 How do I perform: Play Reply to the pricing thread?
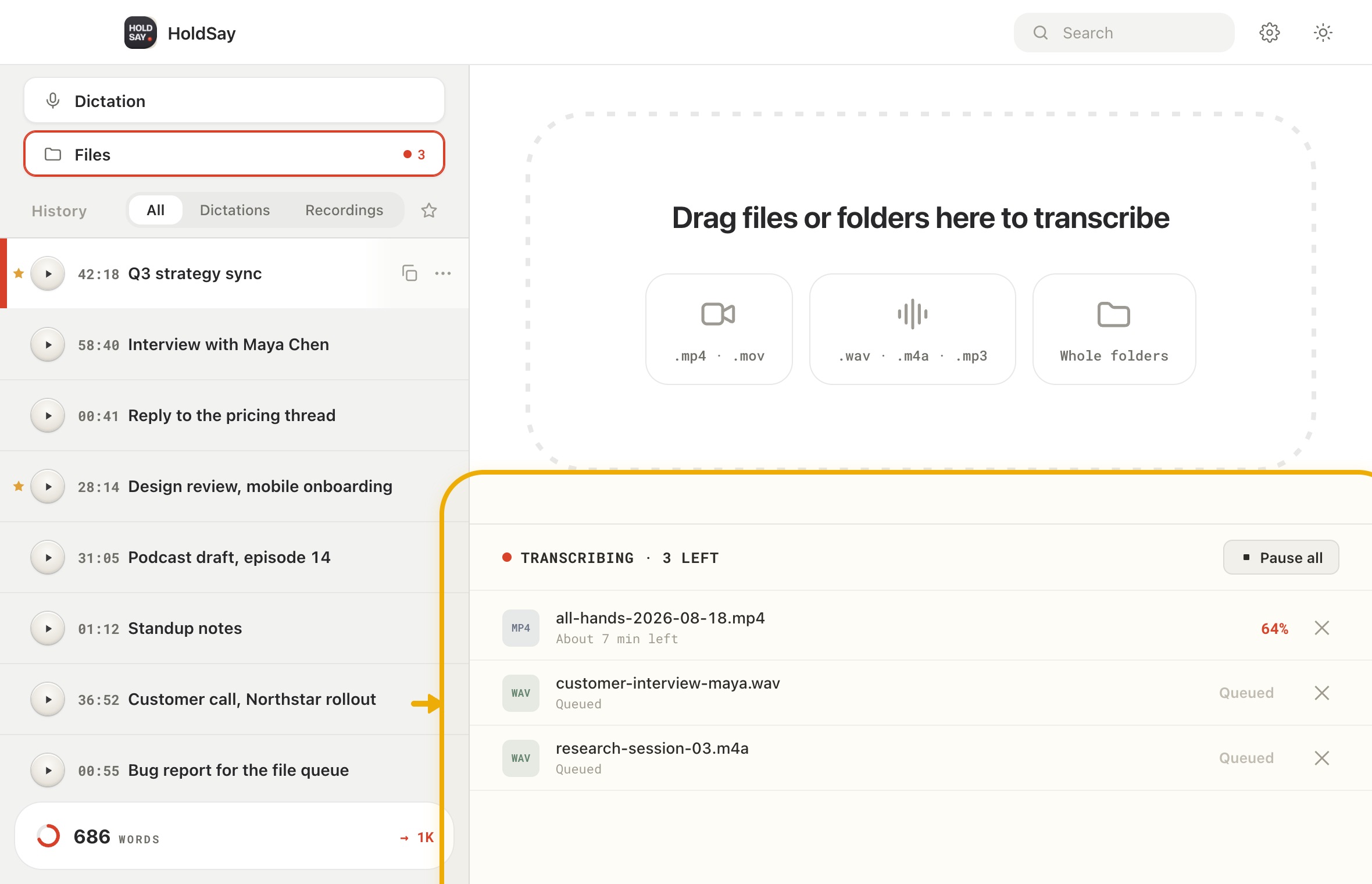[48, 415]
